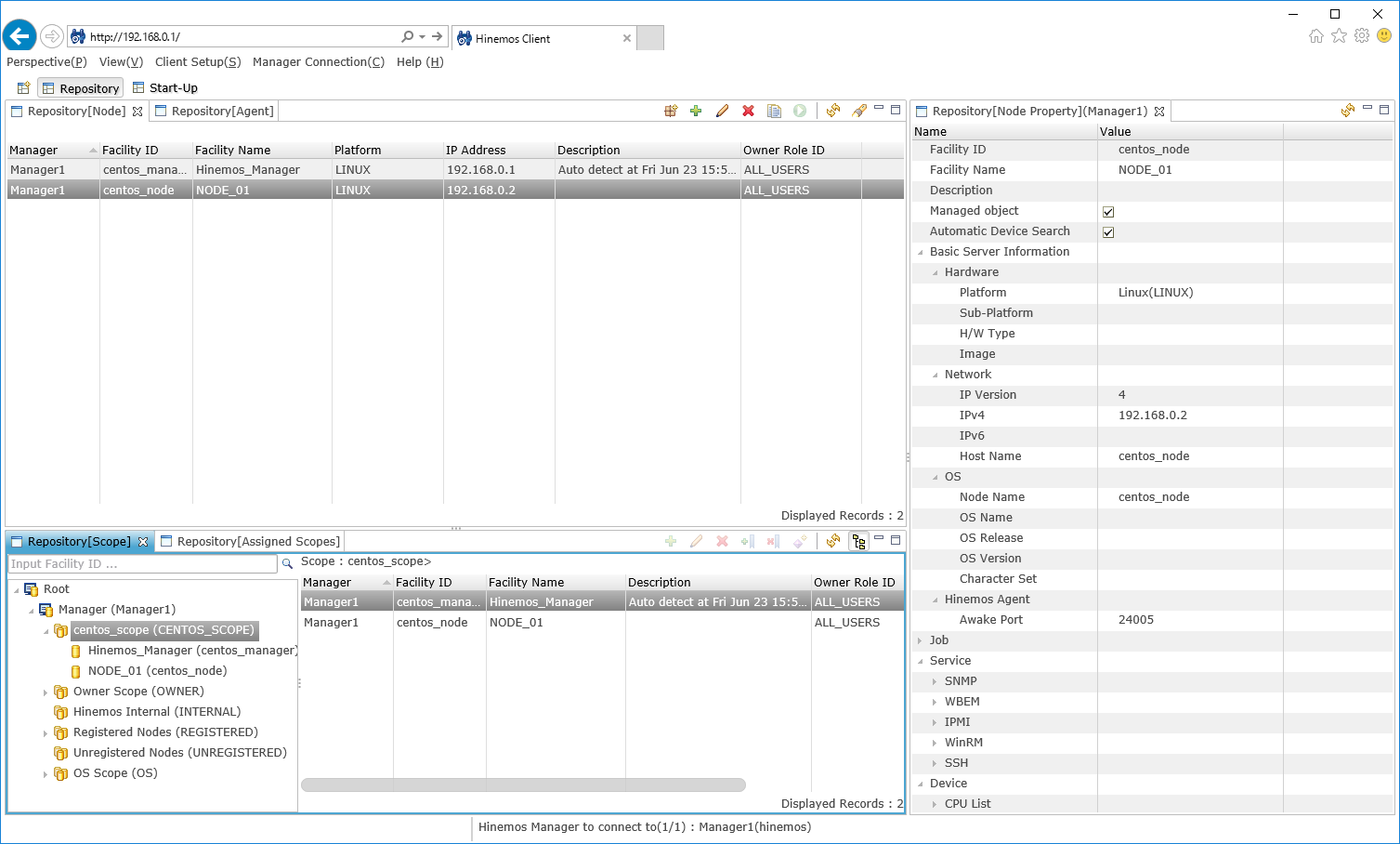Select Hinemos Internal (INTERNAL) tree item
This screenshot has height=844, width=1400.
[x=156, y=712]
